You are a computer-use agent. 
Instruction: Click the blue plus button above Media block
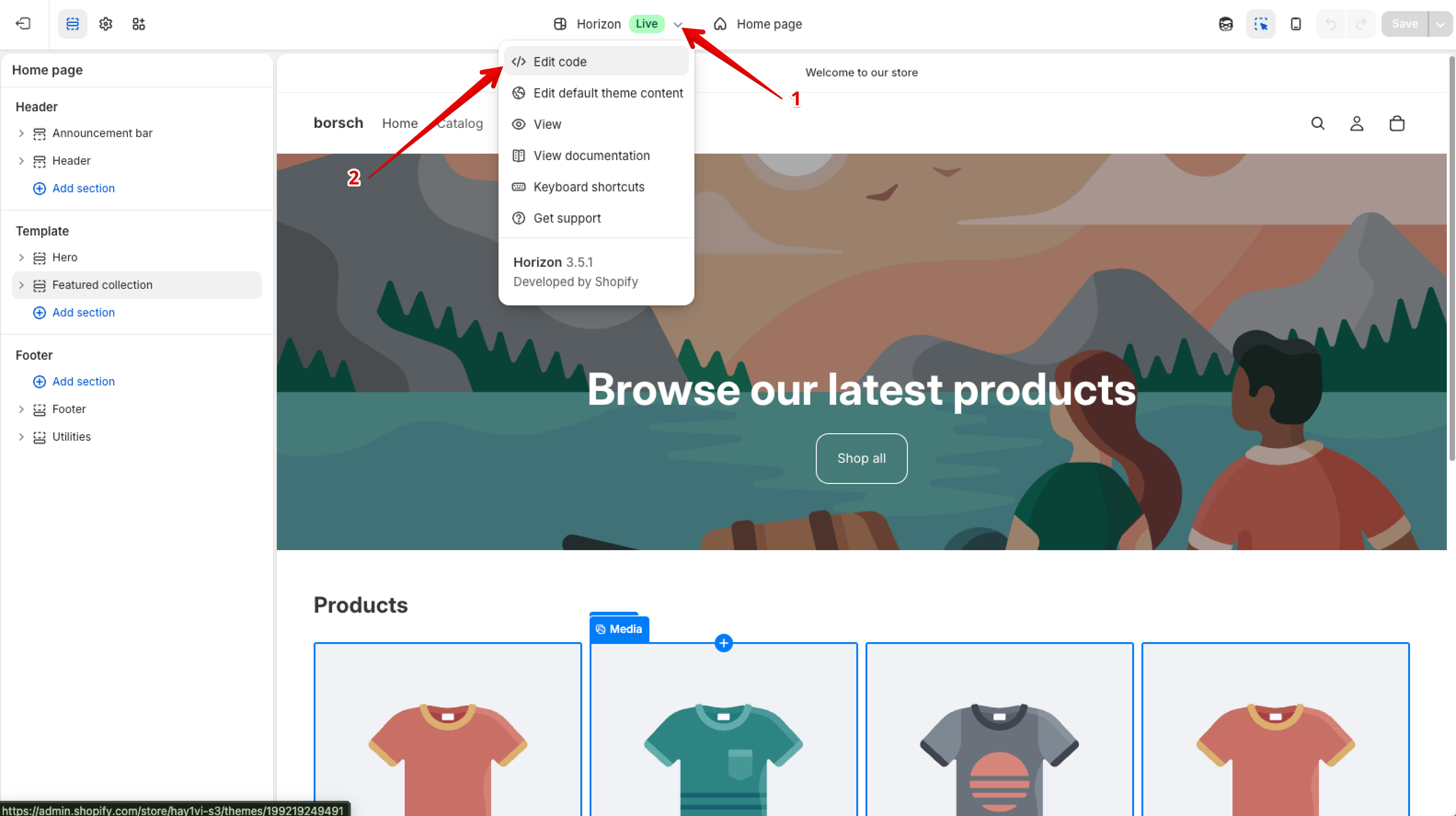pos(723,643)
